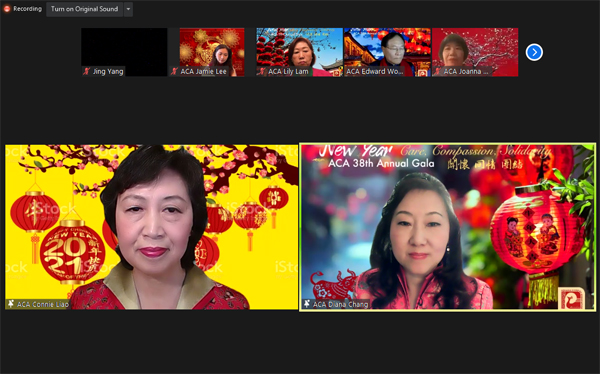Click muted mic icon beside ACA Jamie Lee
The image size is (600, 374).
[x=174, y=71]
